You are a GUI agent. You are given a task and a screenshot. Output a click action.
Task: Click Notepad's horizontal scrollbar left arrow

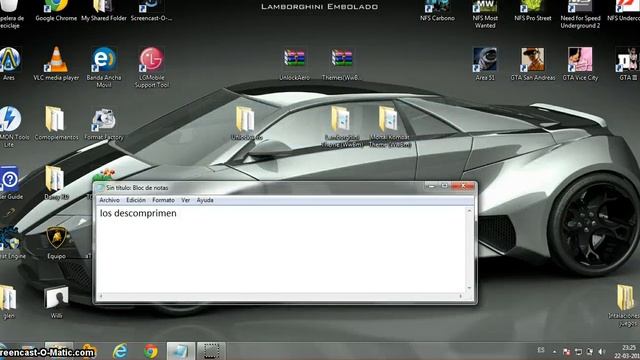coord(101,296)
